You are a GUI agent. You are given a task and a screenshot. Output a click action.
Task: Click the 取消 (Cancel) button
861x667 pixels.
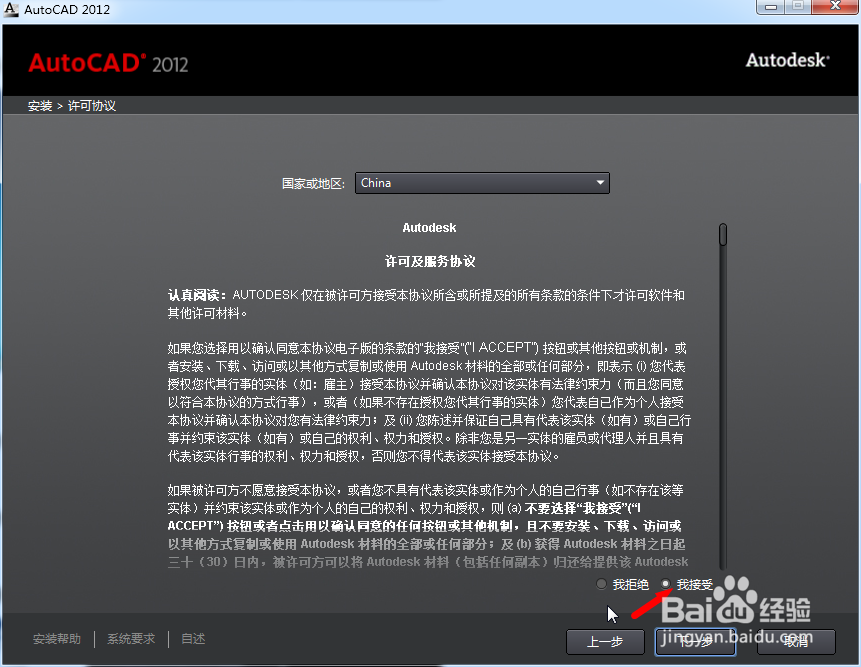coord(796,642)
